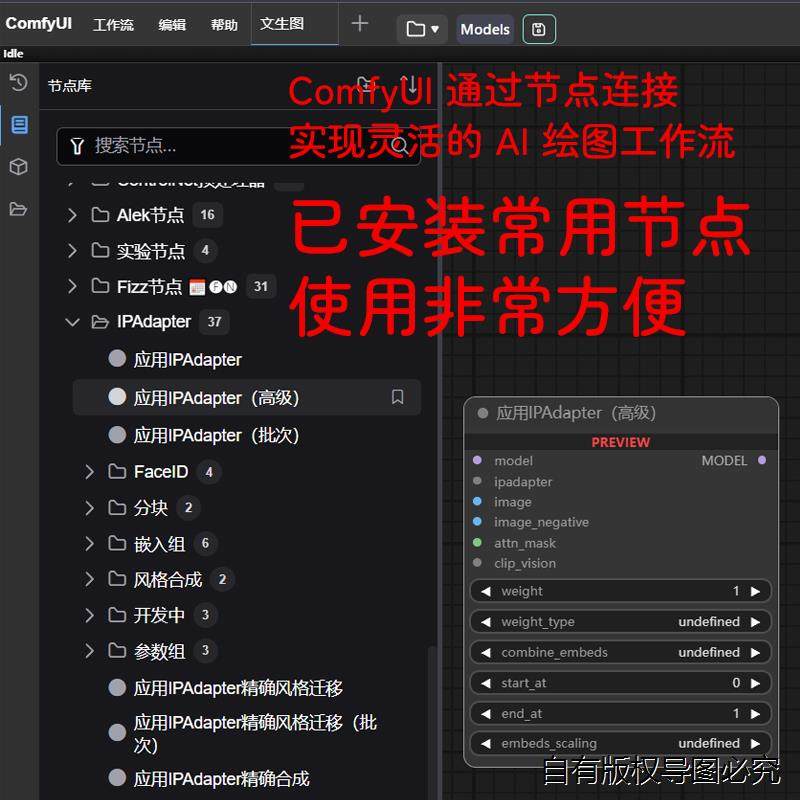The width and height of the screenshot is (800, 800).
Task: Select the 应用IPAdapter (批次) node
Action: click(x=246, y=435)
